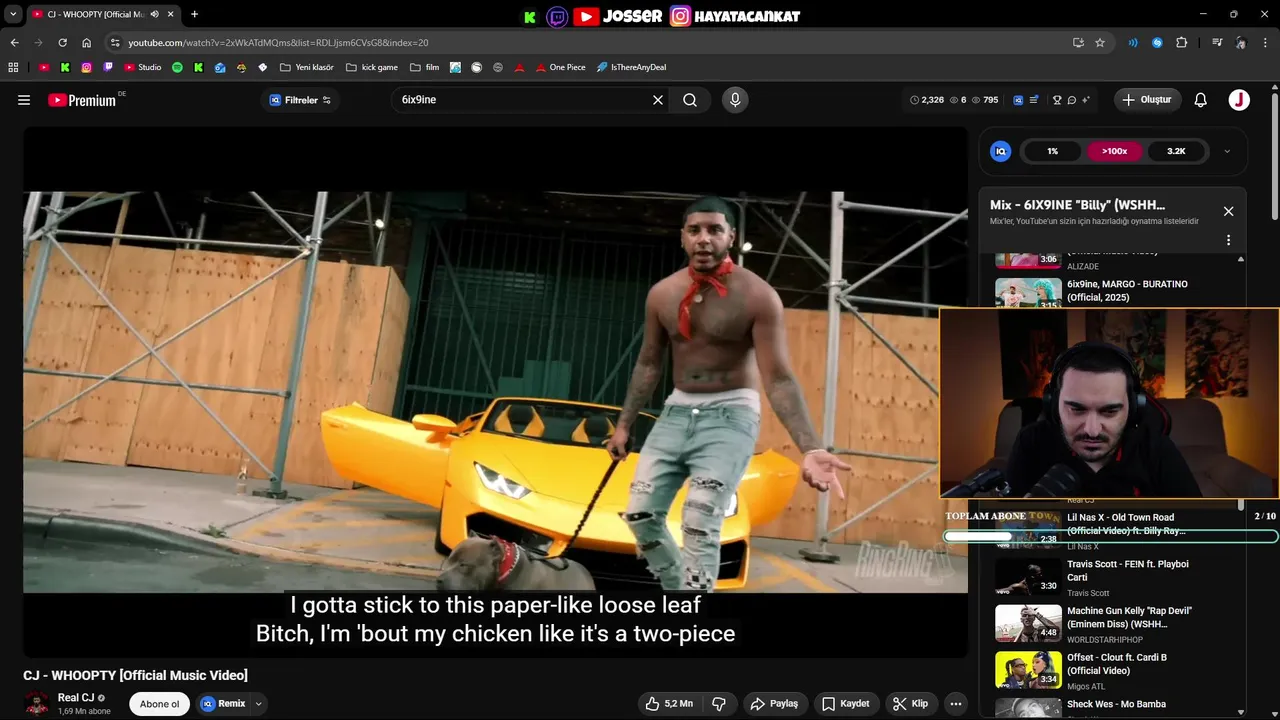
Task: Go to browser home page
Action: [x=86, y=43]
